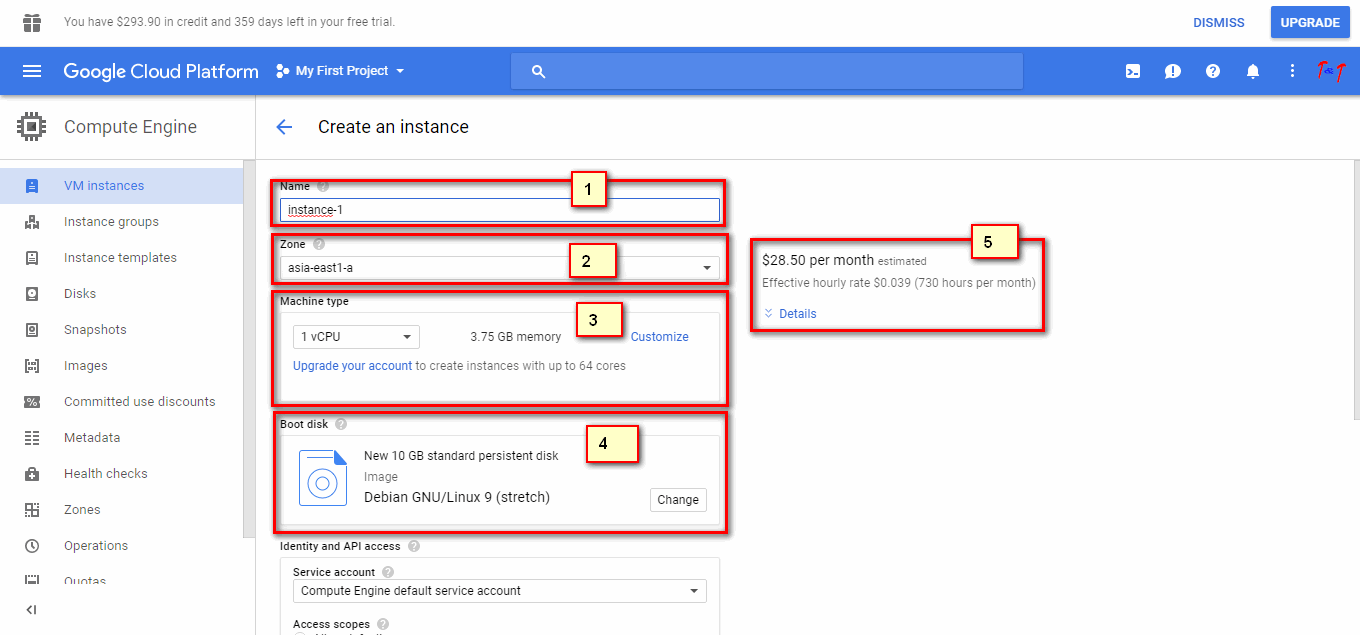The height and width of the screenshot is (635, 1360).
Task: Open the 1 vCPU machine type dropdown
Action: (356, 337)
